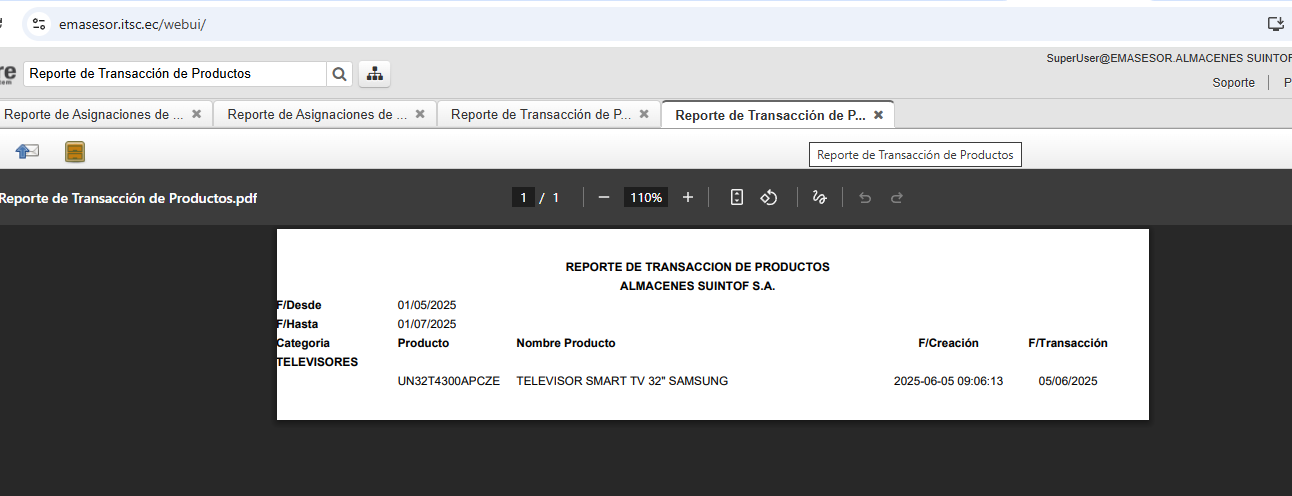
Task: Switch to first Reporte de Asignaciones tab
Action: tap(93, 115)
